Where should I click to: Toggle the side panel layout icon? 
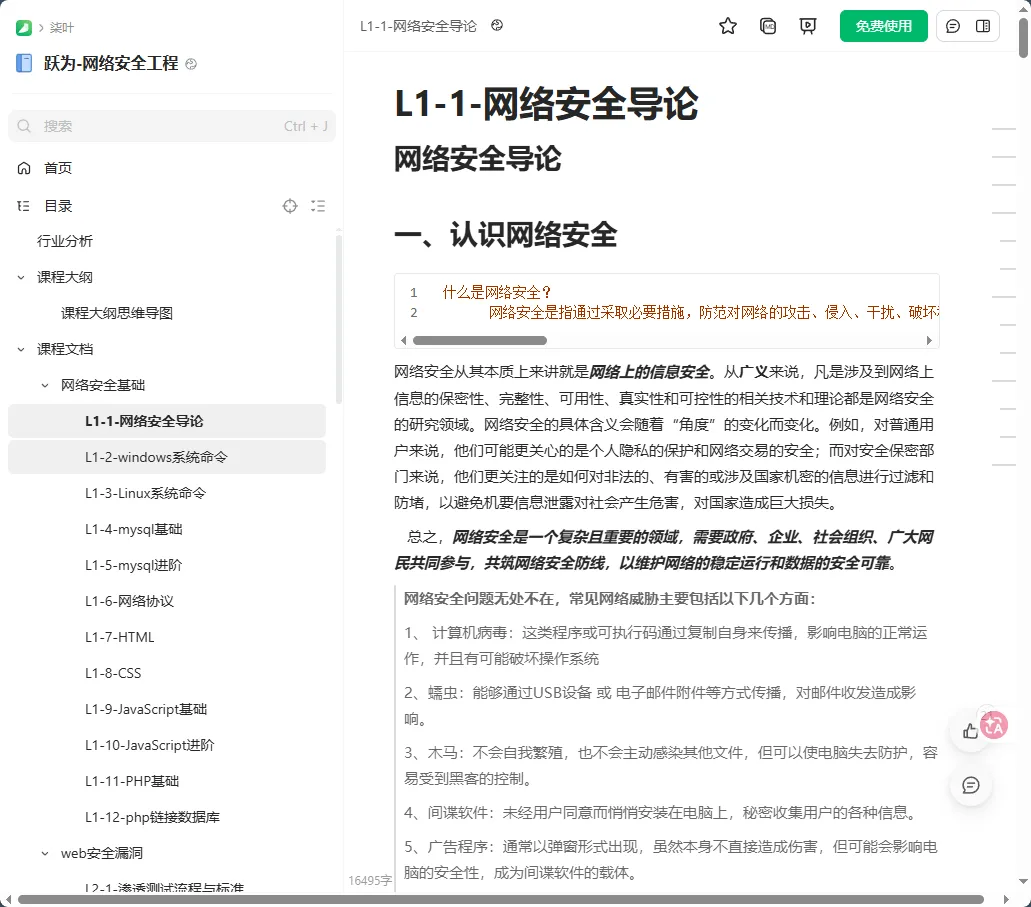pyautogui.click(x=983, y=26)
